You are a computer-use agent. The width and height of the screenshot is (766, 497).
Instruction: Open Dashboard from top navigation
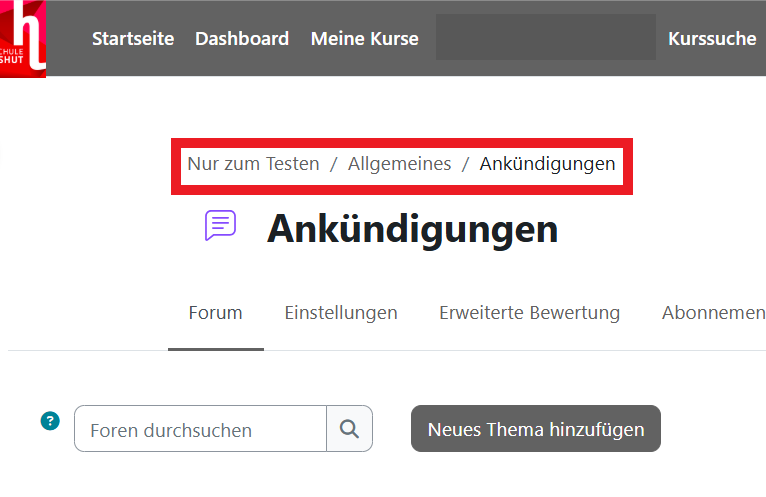(242, 39)
